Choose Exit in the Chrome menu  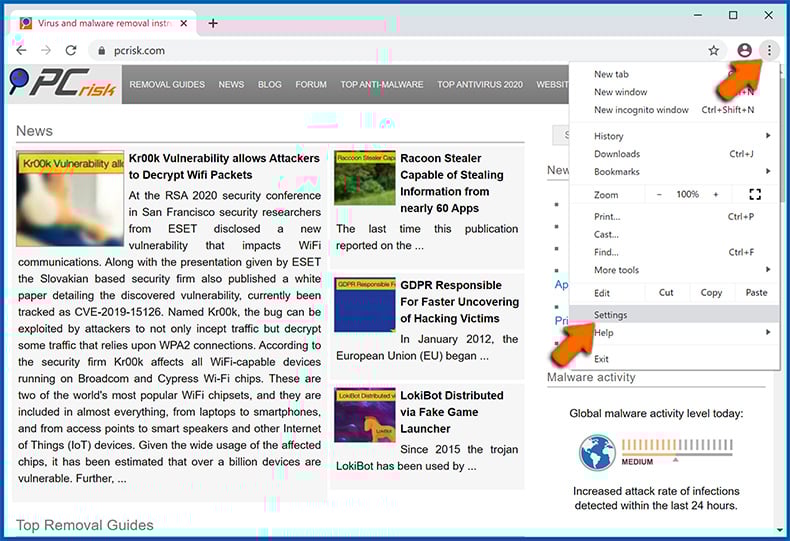pos(674,359)
